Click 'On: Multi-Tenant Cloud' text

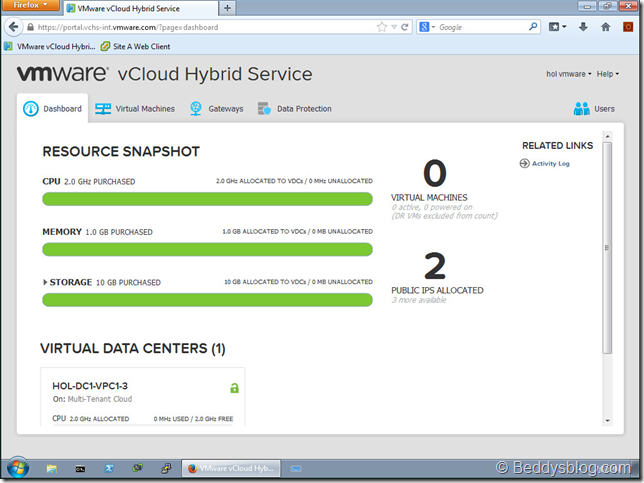(x=92, y=399)
